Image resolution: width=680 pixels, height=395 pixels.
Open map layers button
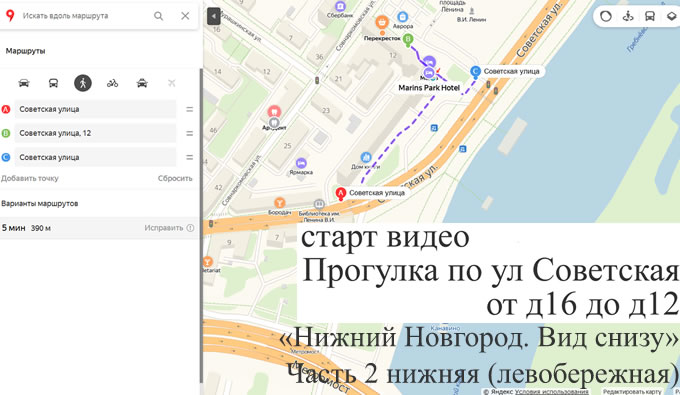coord(671,16)
